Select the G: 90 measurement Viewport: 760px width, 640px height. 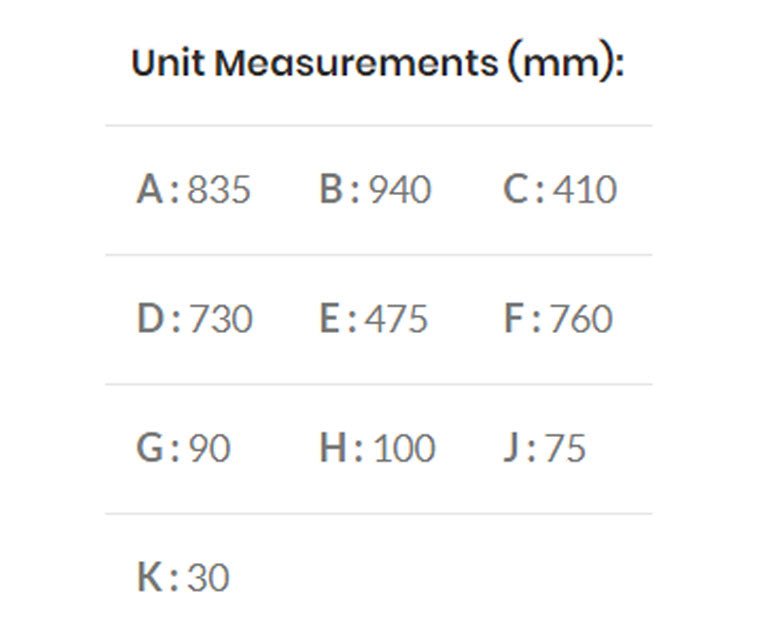tap(183, 448)
